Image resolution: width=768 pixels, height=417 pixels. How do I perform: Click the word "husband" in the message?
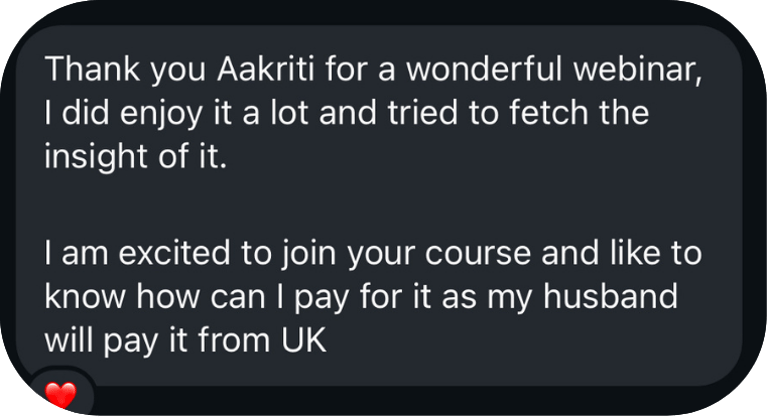pyautogui.click(x=620, y=299)
